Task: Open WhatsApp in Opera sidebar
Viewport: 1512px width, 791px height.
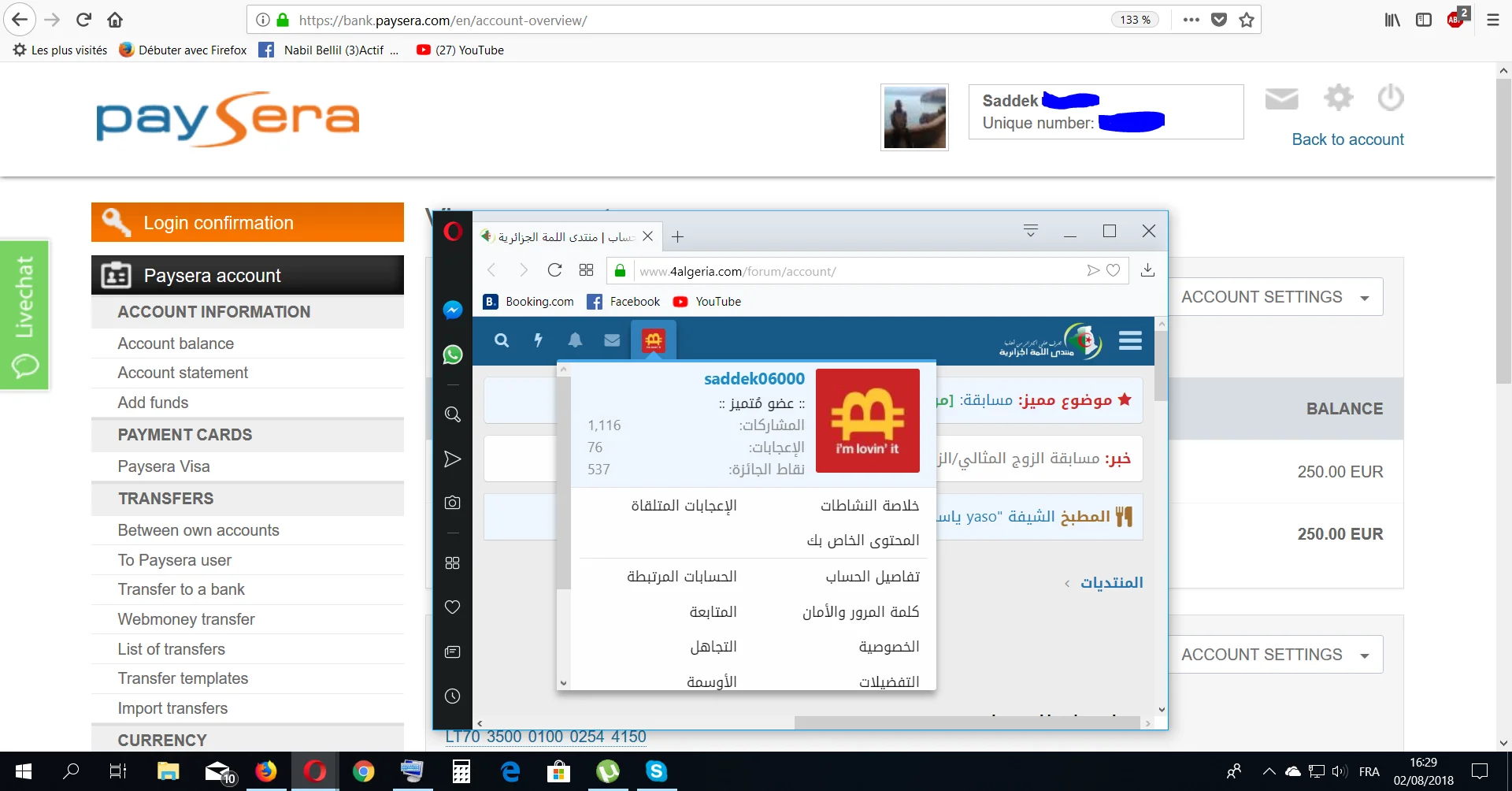Action: coord(452,355)
